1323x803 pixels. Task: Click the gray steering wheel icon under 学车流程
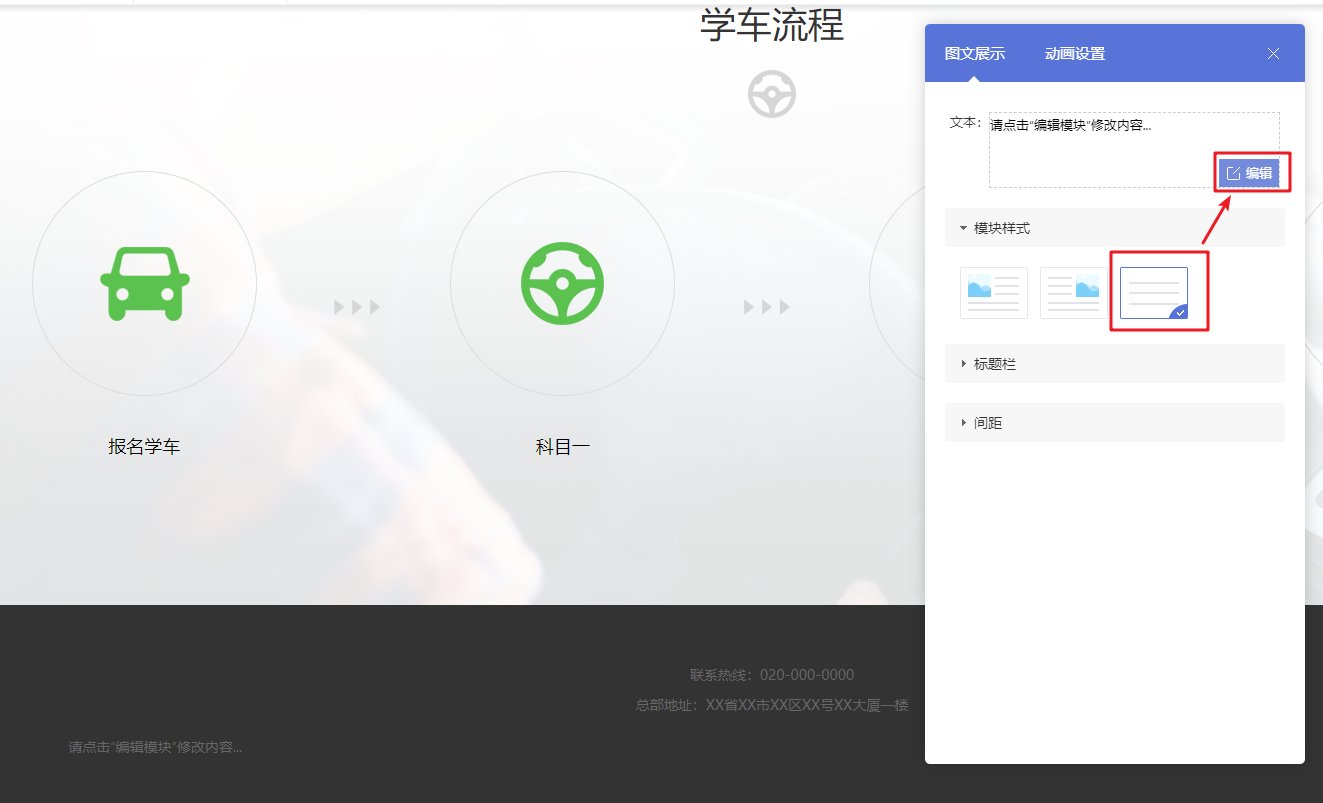772,94
